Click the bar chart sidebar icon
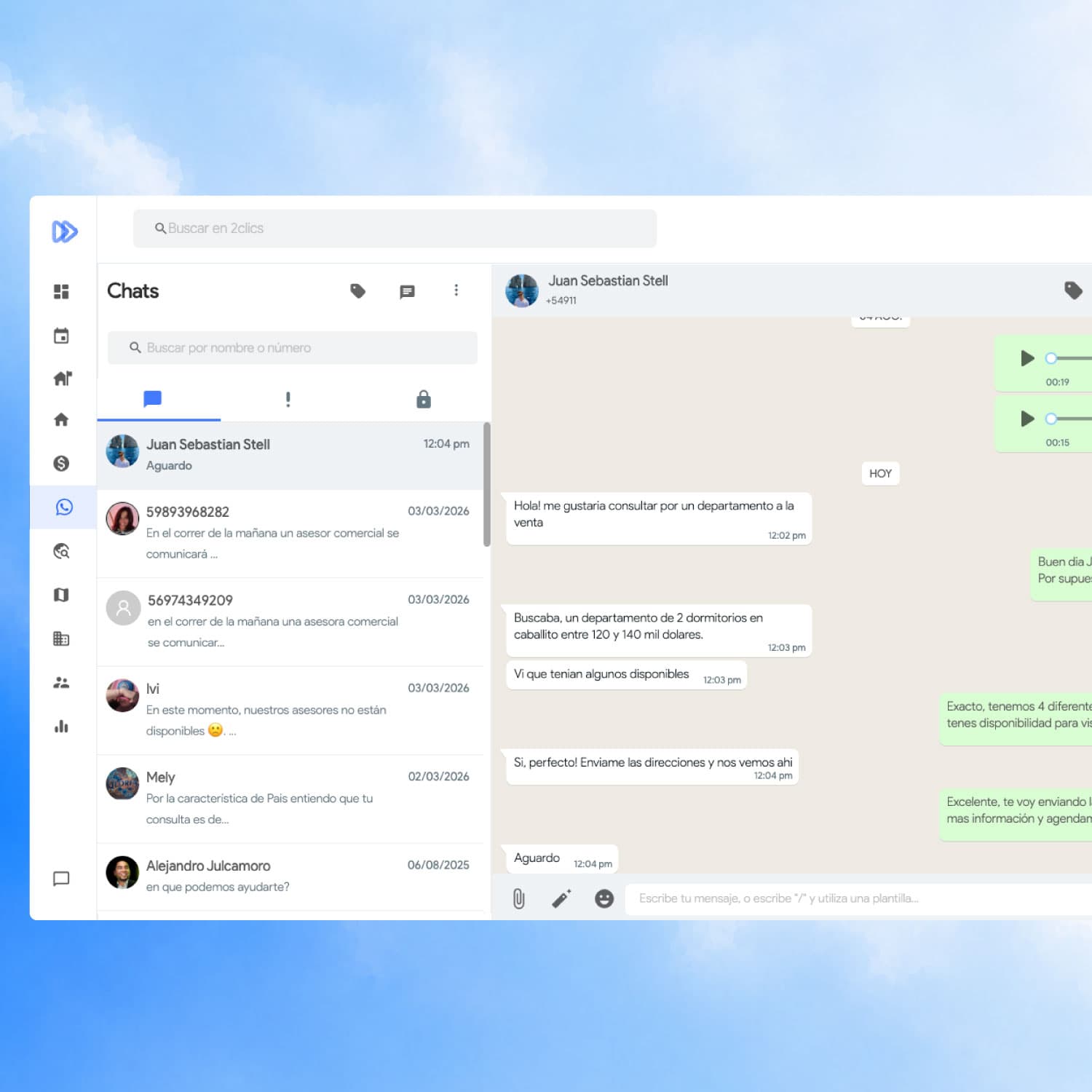1092x1092 pixels. (61, 726)
